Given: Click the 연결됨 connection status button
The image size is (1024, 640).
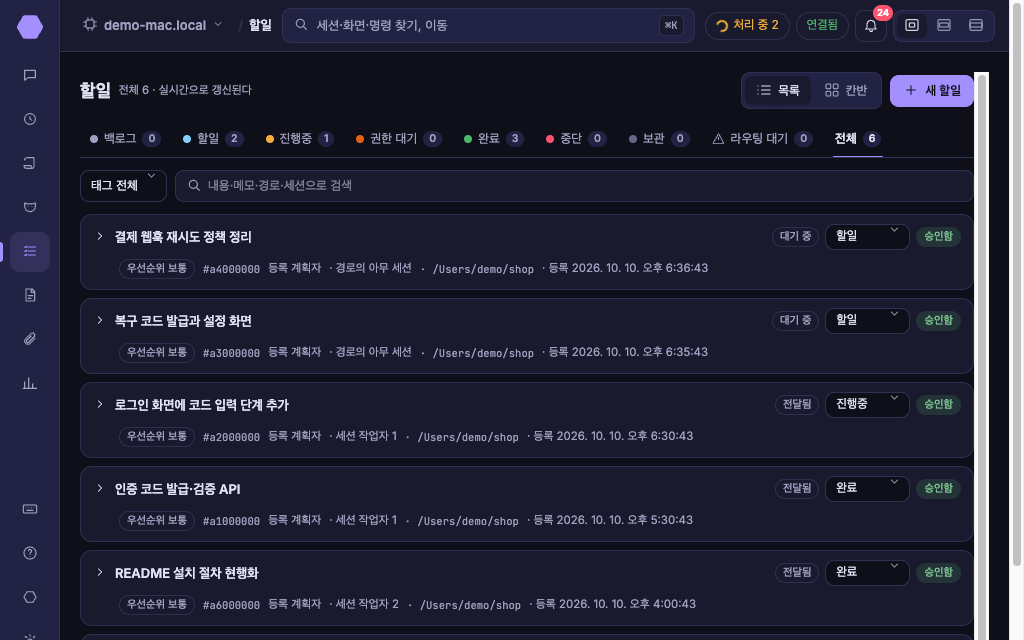Looking at the screenshot, I should (x=822, y=25).
